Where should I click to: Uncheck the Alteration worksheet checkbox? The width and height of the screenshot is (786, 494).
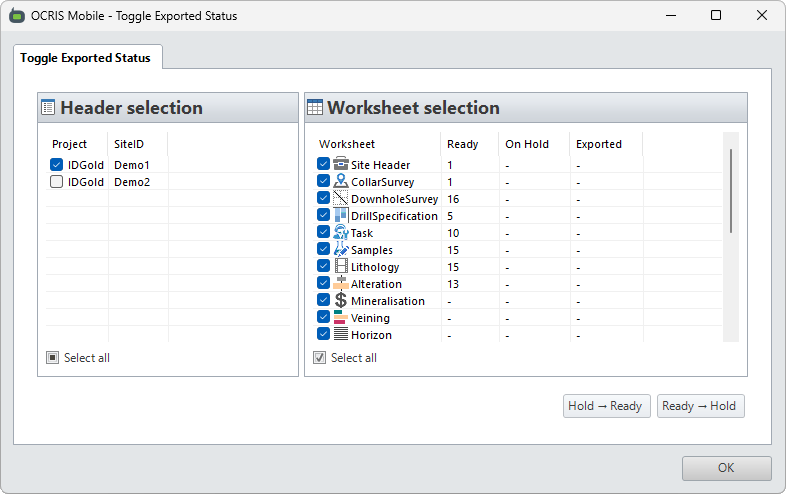[x=323, y=283]
